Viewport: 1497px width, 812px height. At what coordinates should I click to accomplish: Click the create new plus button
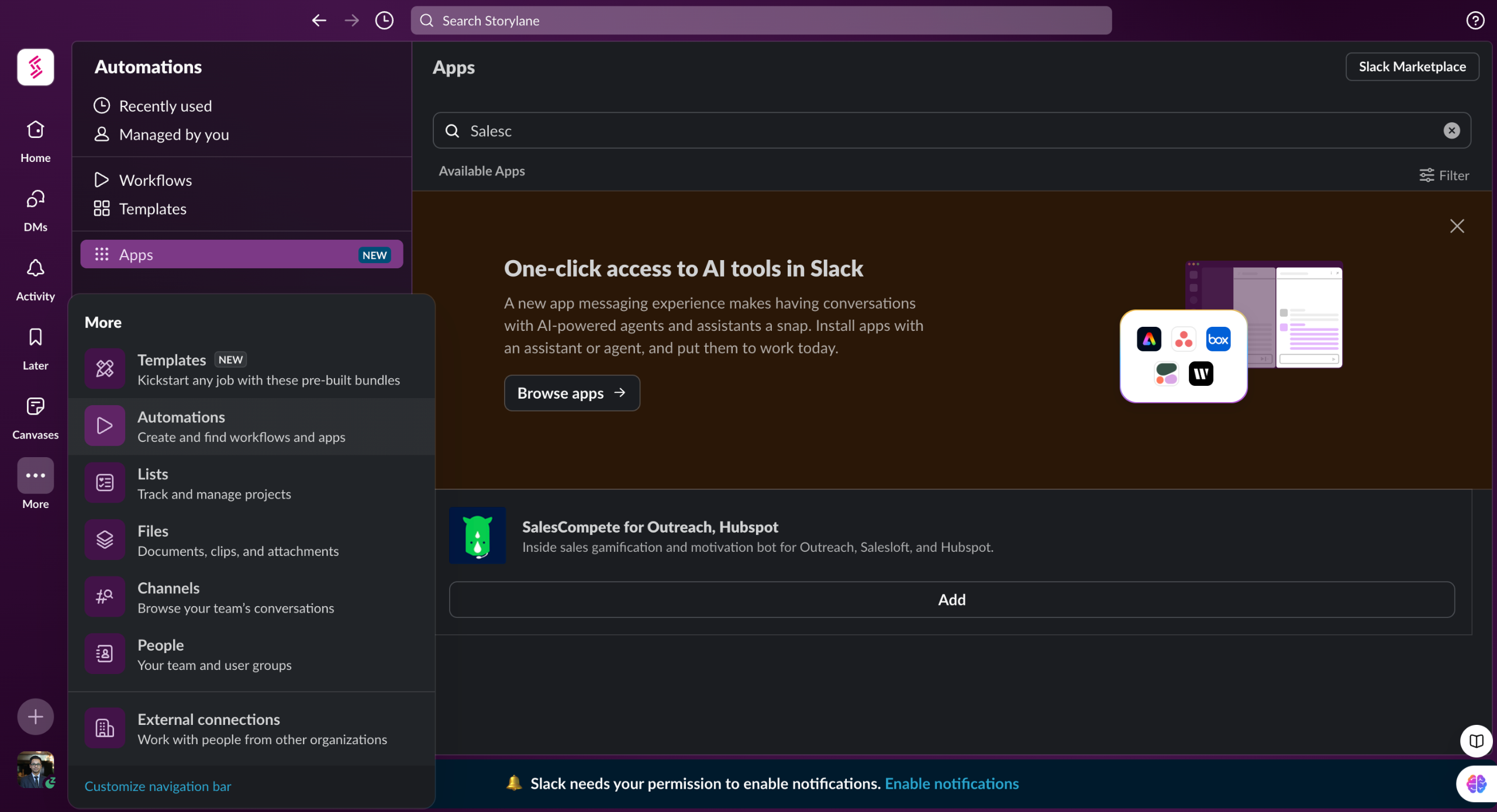35,717
